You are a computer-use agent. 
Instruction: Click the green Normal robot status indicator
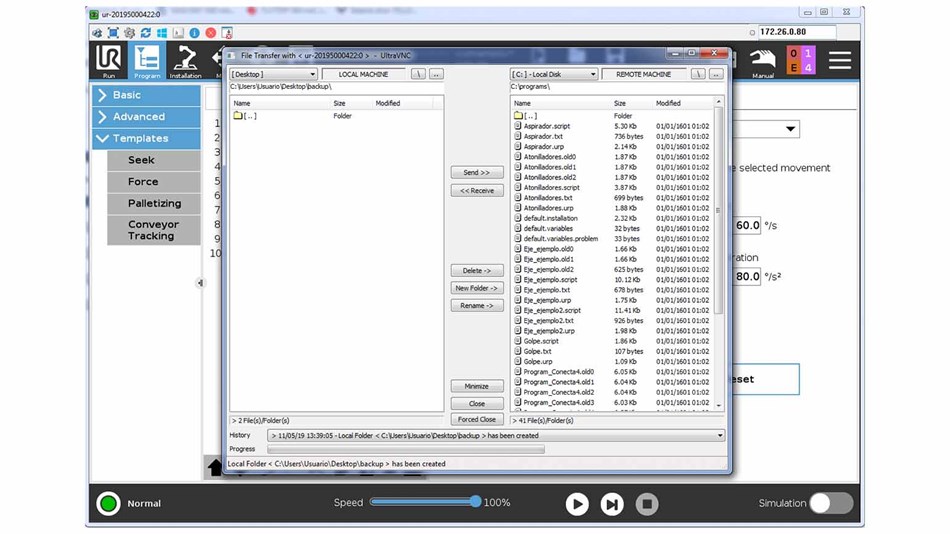click(108, 503)
